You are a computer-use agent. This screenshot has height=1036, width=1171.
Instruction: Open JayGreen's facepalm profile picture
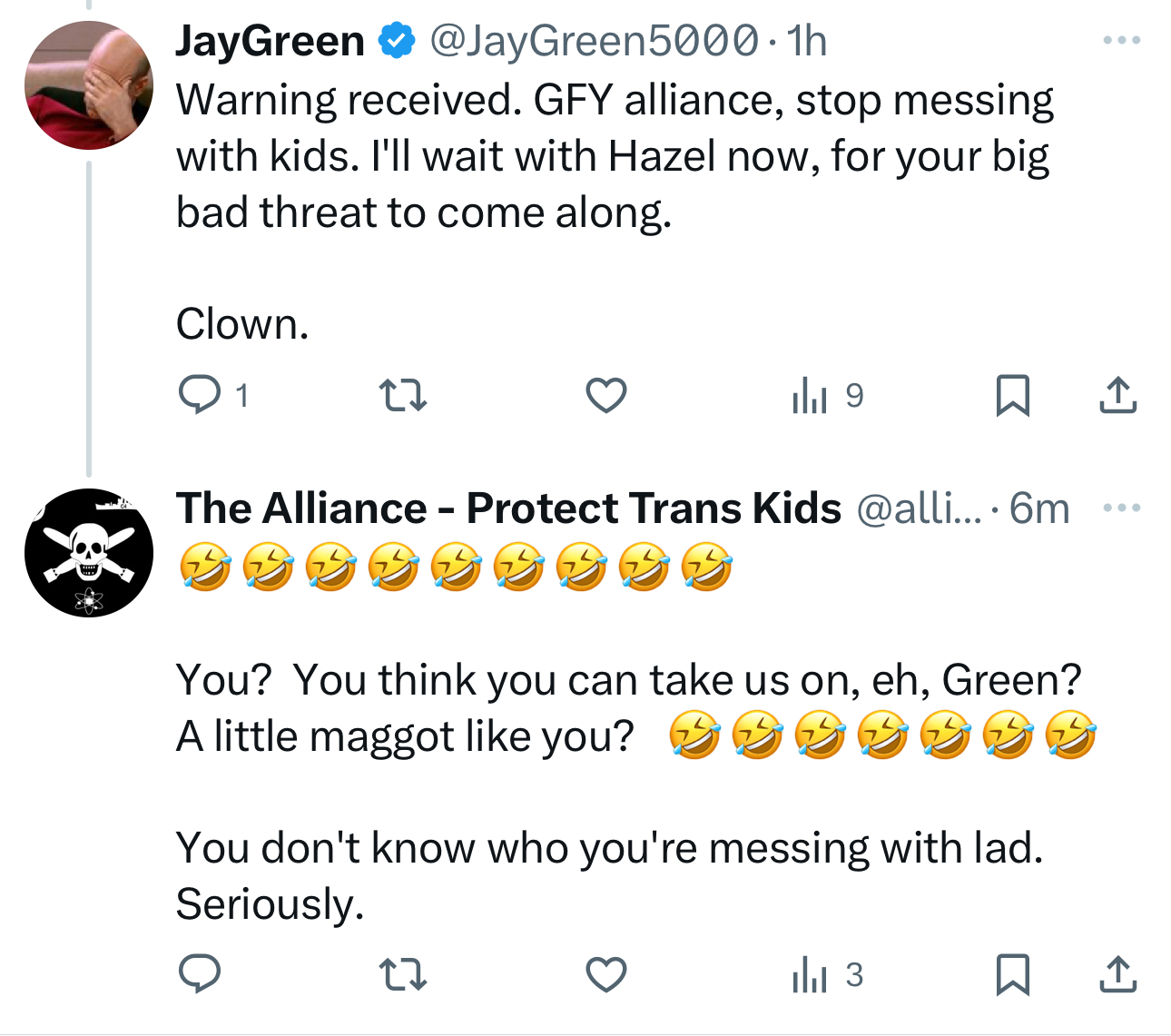click(x=89, y=85)
